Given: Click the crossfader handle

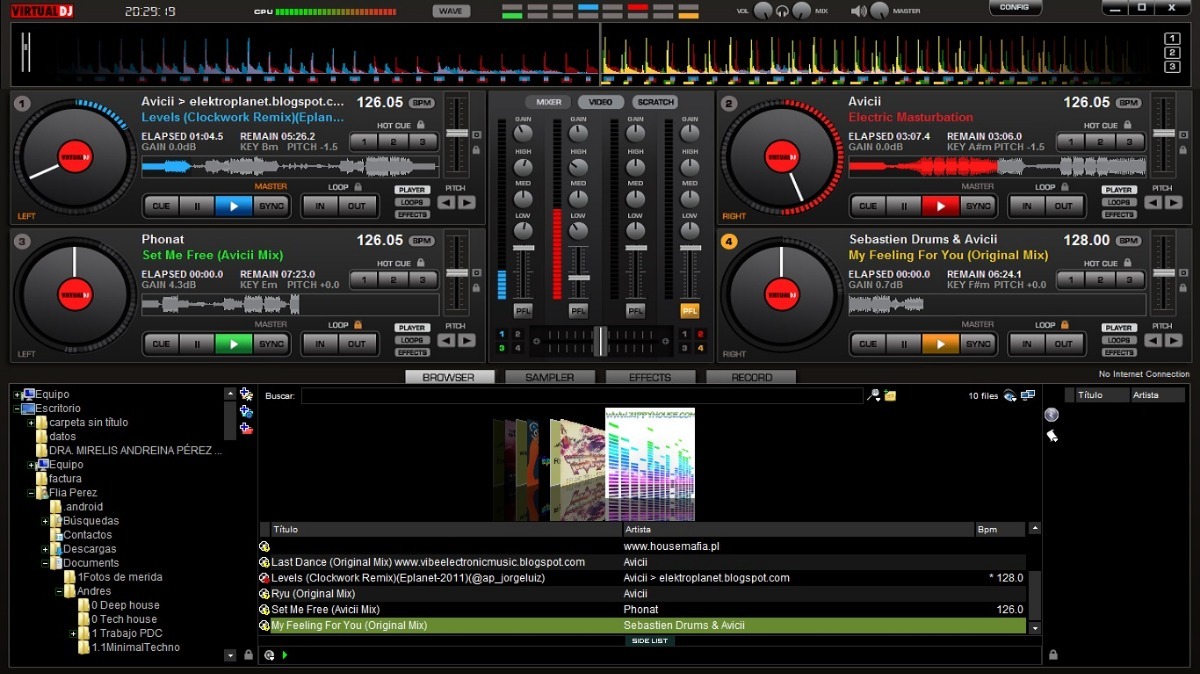Looking at the screenshot, I should (x=600, y=341).
